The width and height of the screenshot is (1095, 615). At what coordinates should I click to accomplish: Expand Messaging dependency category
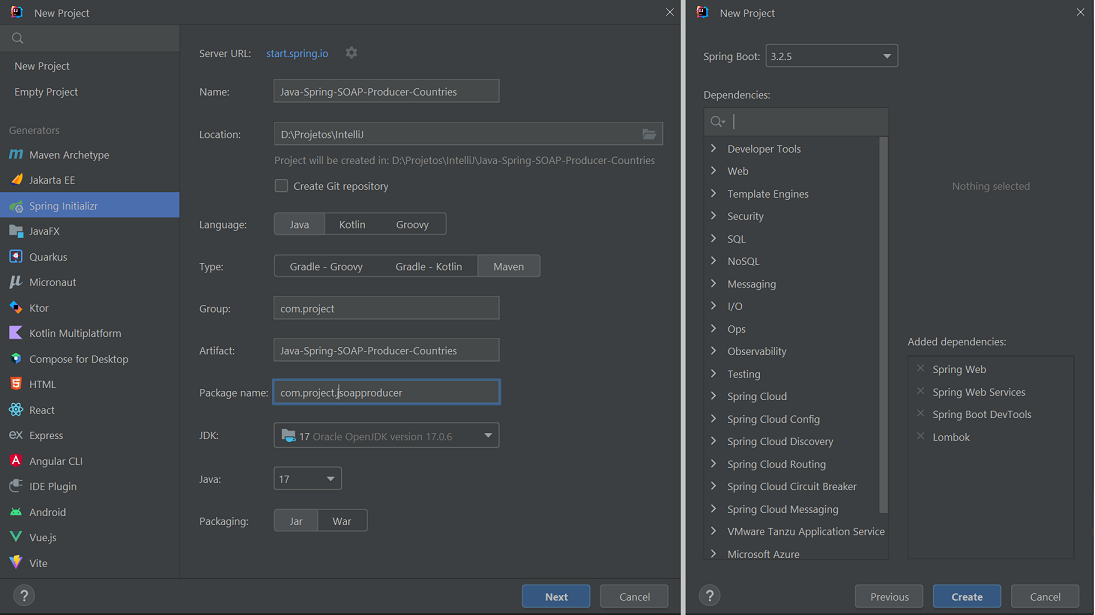pyautogui.click(x=713, y=283)
